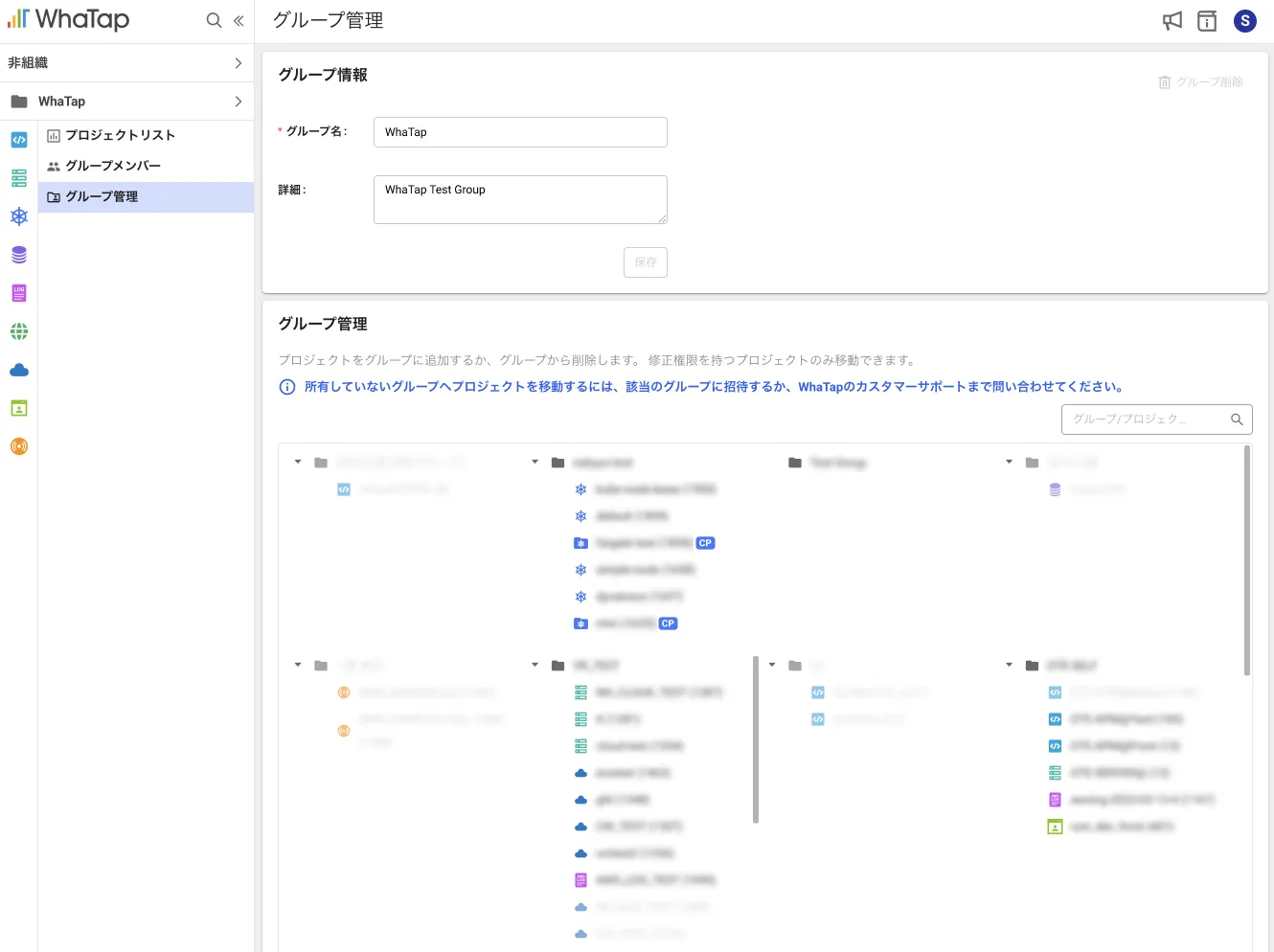The height and width of the screenshot is (952, 1274).
Task: Open the orange broadcast sidebar icon
Action: [19, 446]
